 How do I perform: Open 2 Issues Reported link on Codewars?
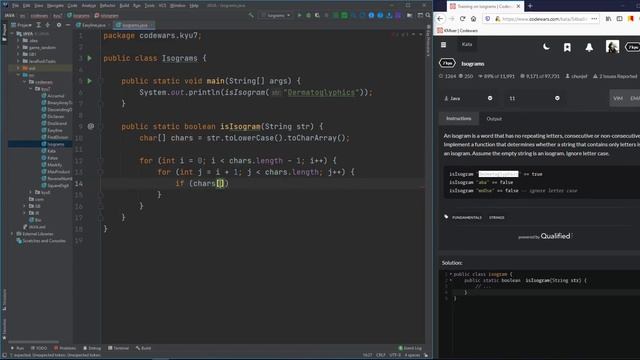tap(615, 76)
